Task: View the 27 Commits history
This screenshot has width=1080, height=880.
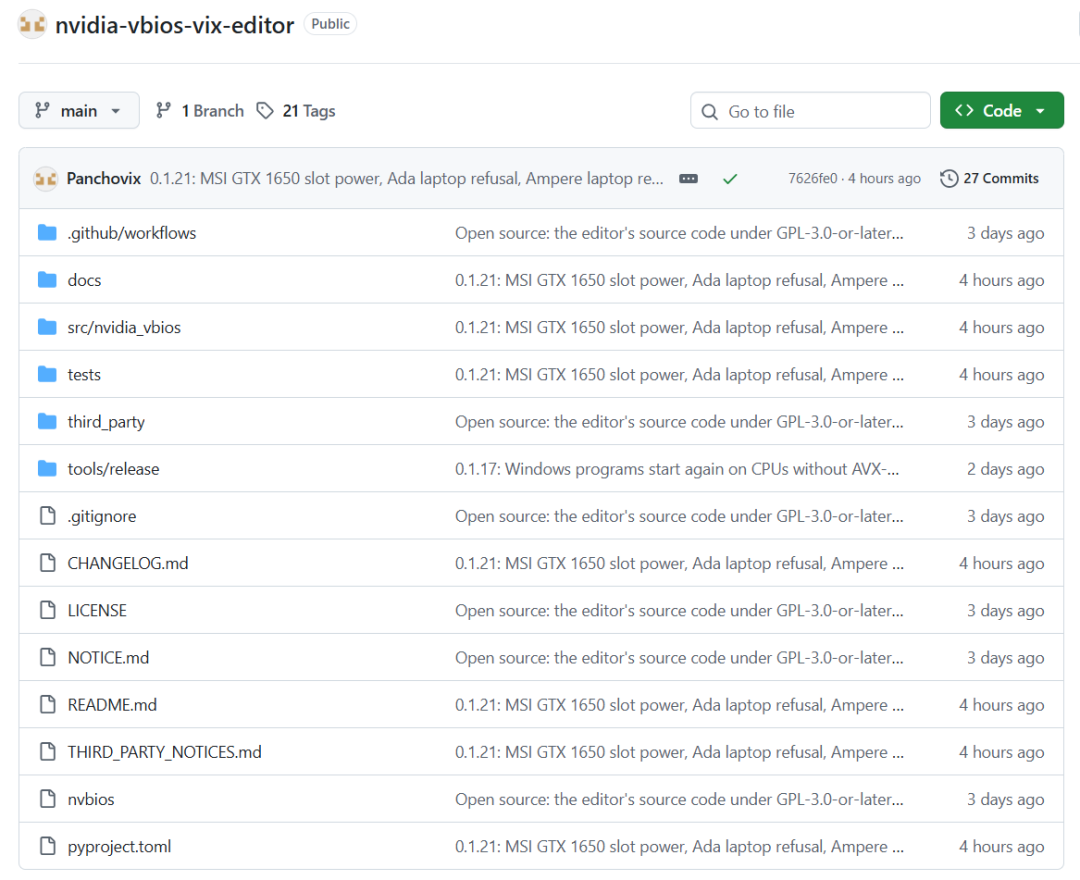Action: [x=989, y=178]
